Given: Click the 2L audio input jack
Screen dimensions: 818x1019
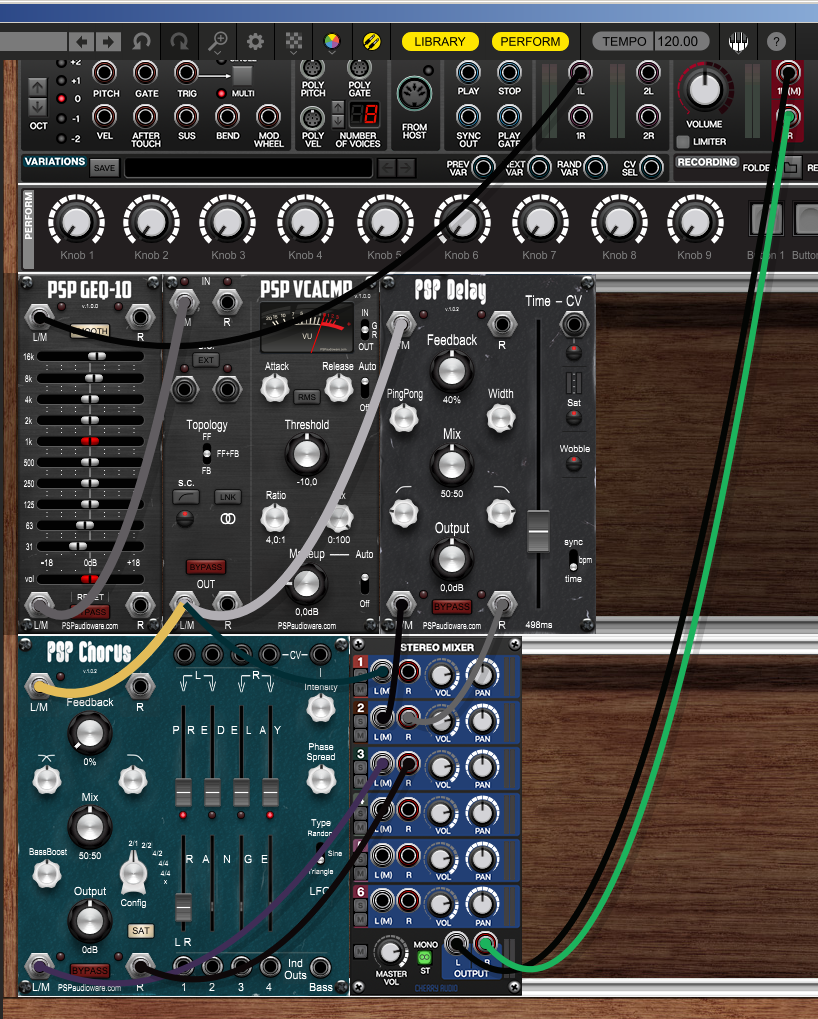Looking at the screenshot, I should click(648, 72).
